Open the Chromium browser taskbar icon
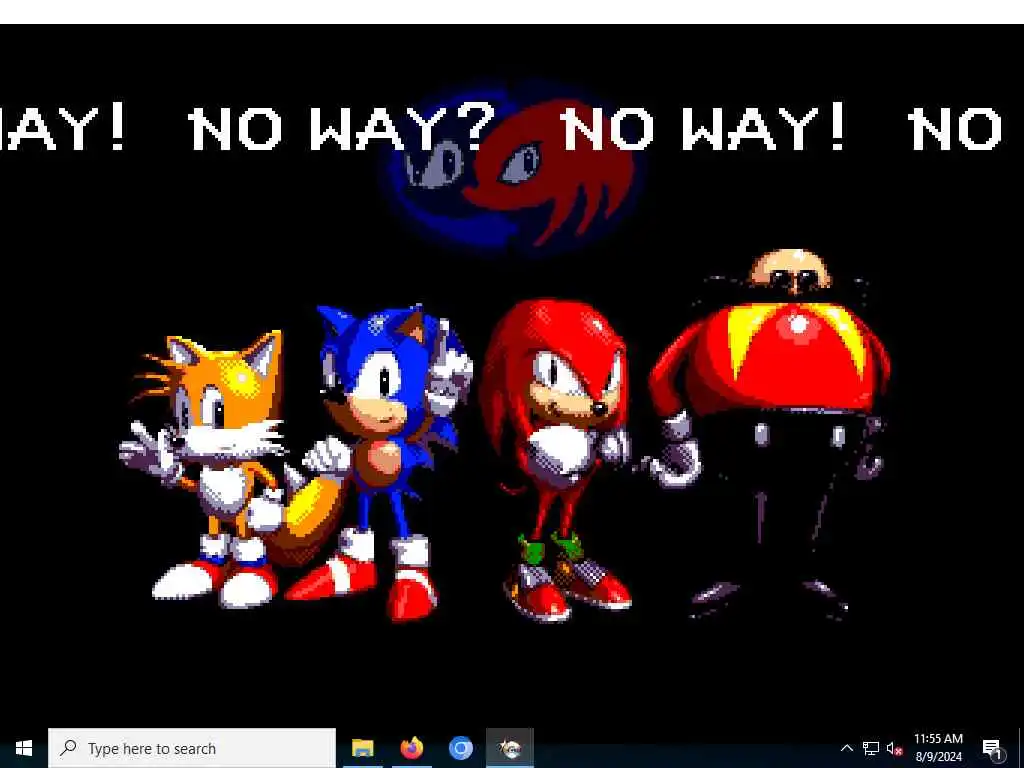 (460, 748)
